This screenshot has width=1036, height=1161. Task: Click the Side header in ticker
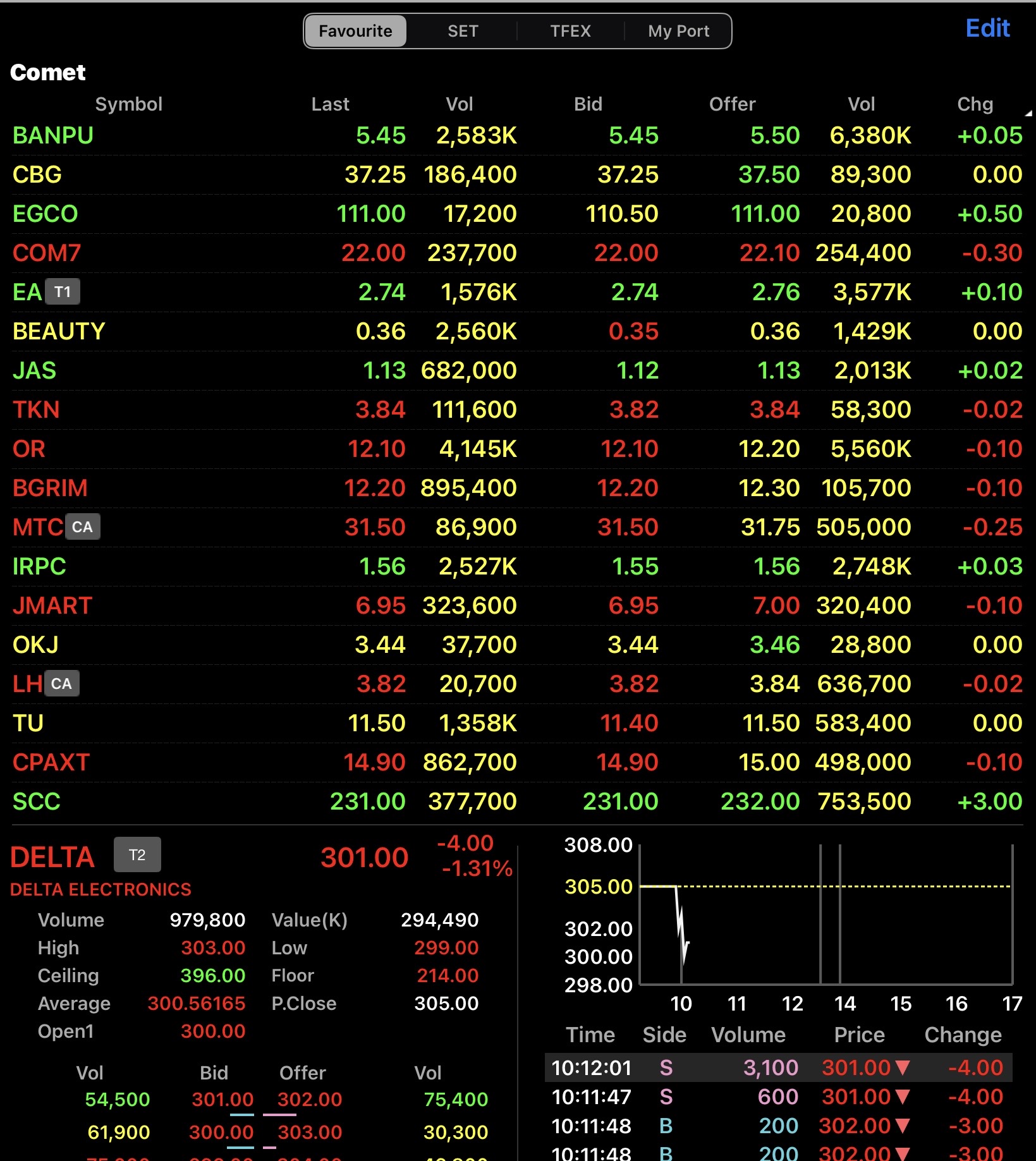[x=664, y=1035]
